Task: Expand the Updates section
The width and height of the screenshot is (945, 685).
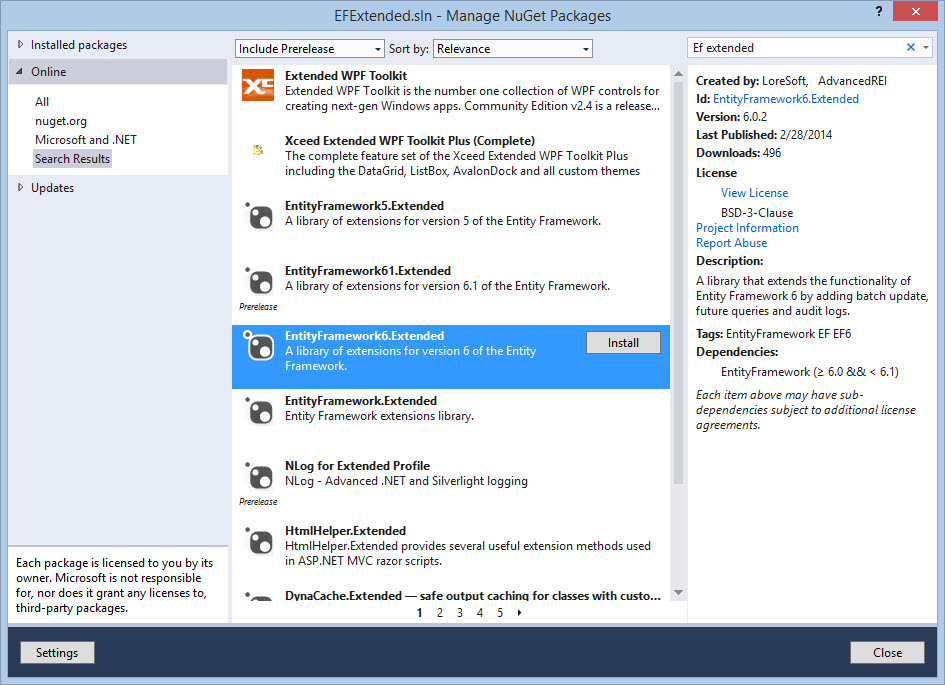Action: pos(20,187)
